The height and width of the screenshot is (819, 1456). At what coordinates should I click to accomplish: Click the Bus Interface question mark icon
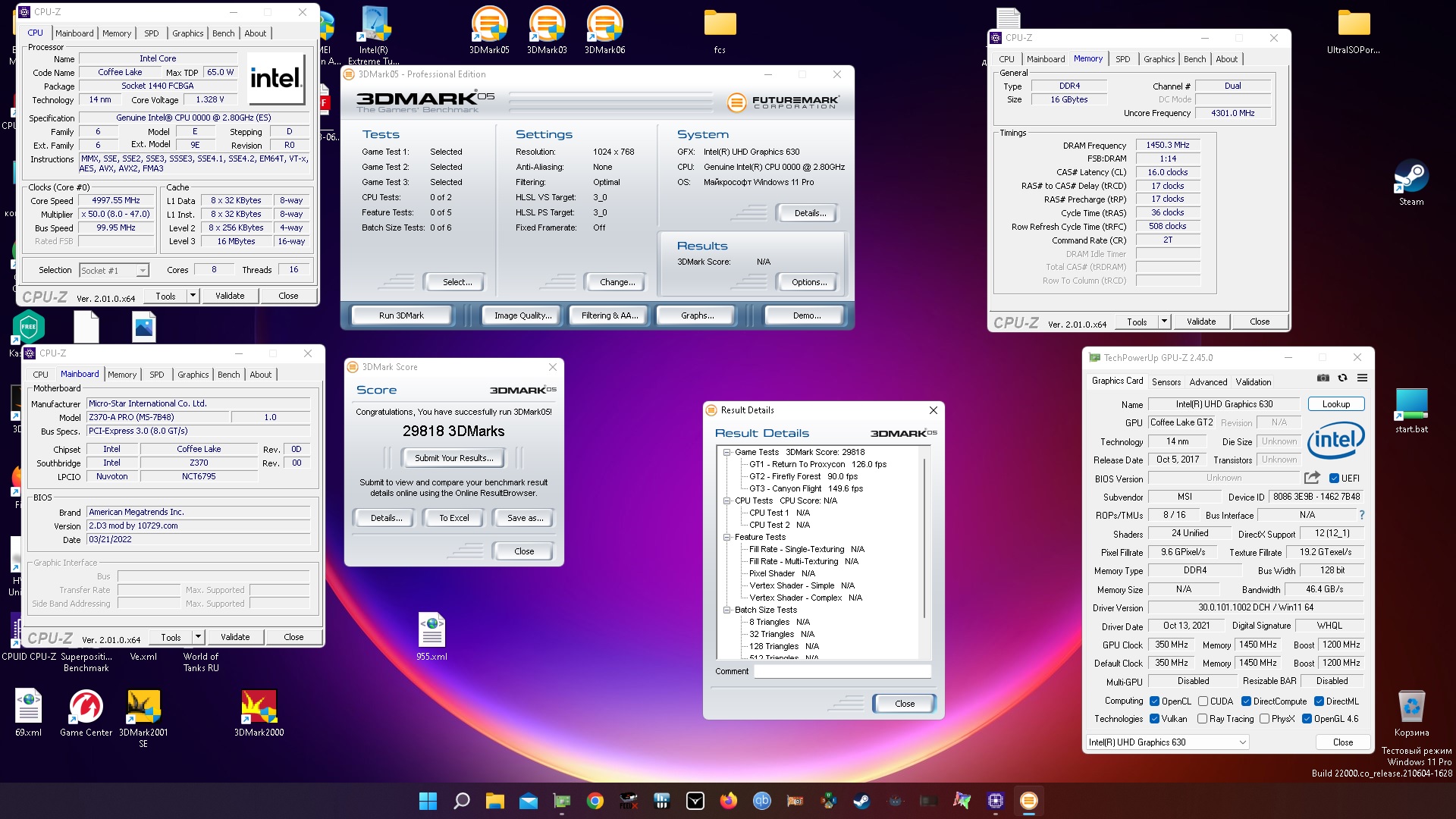tap(1362, 515)
